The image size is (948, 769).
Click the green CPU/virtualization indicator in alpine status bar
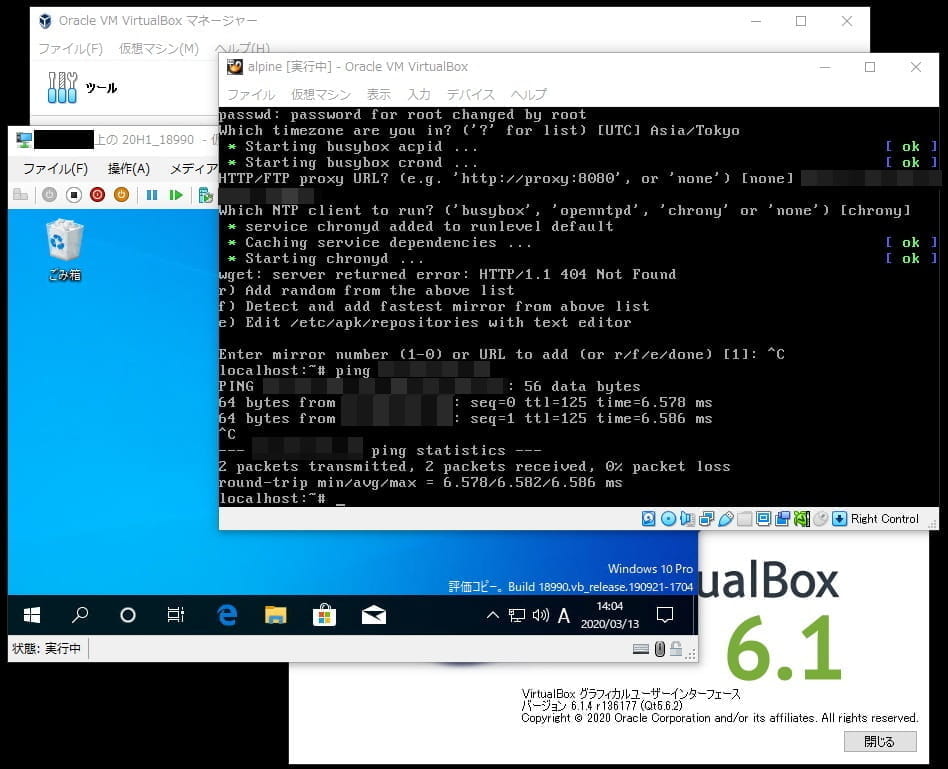coord(802,519)
